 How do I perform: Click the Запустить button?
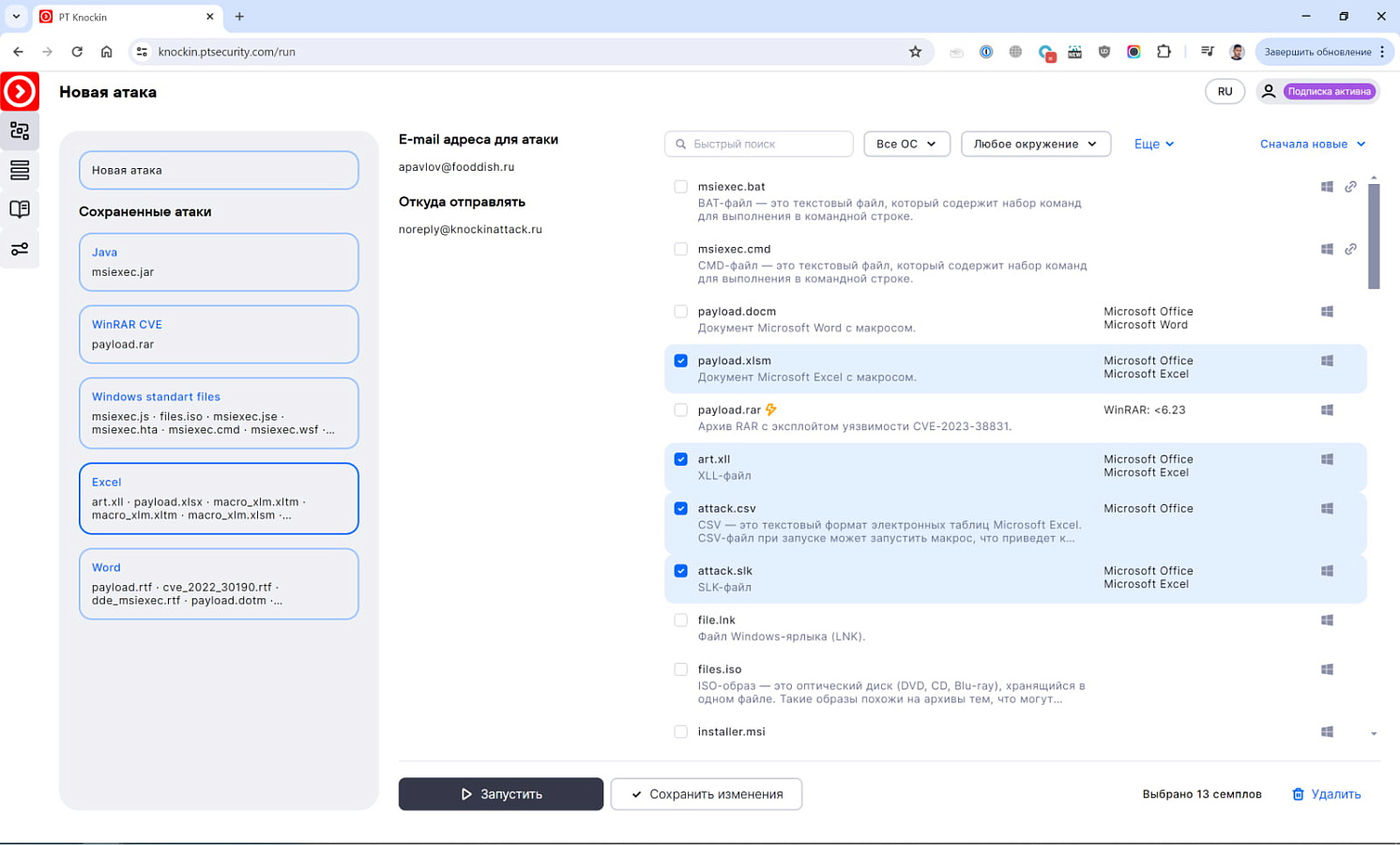tap(501, 794)
